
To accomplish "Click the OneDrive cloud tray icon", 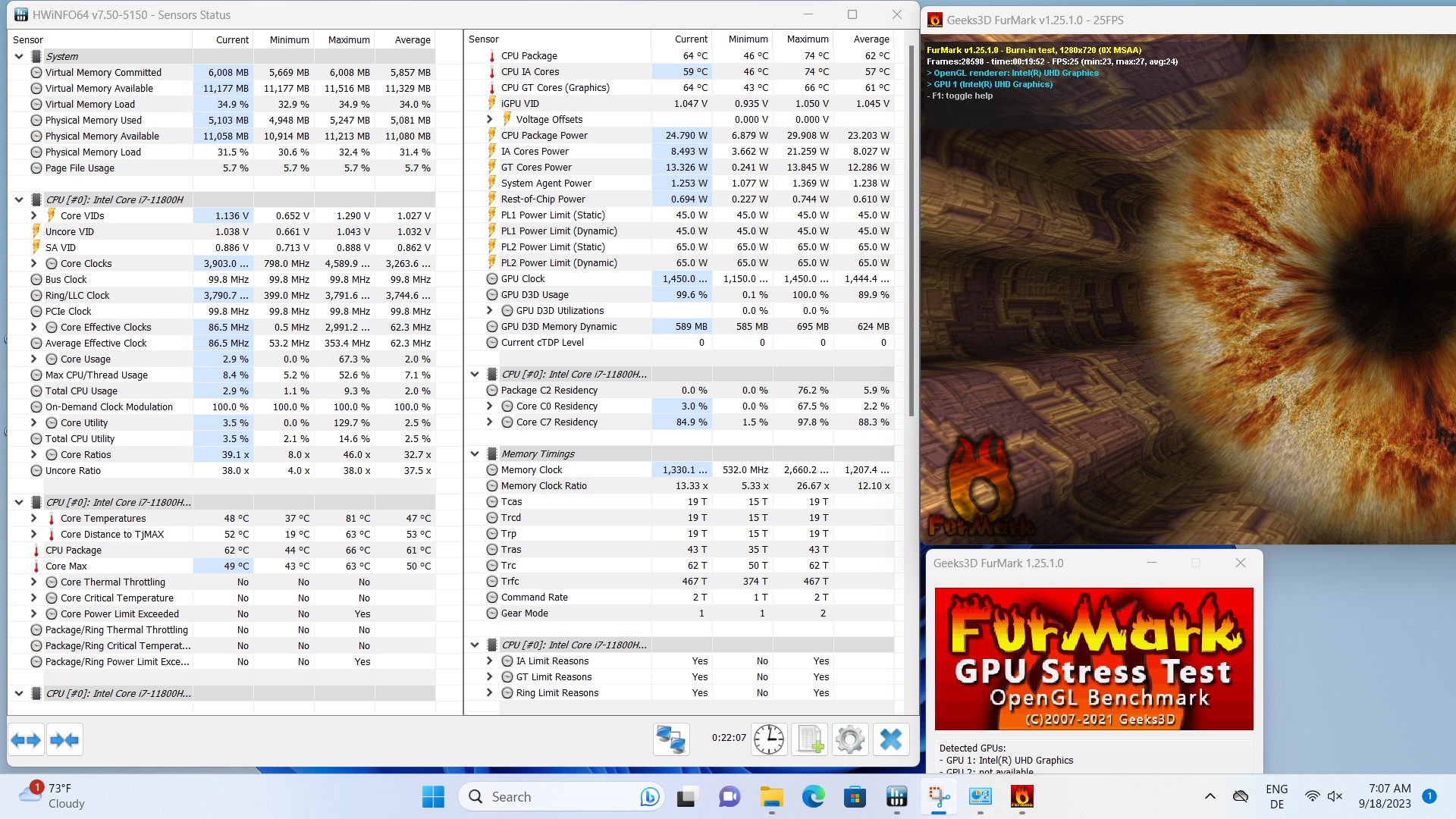I will (1241, 796).
